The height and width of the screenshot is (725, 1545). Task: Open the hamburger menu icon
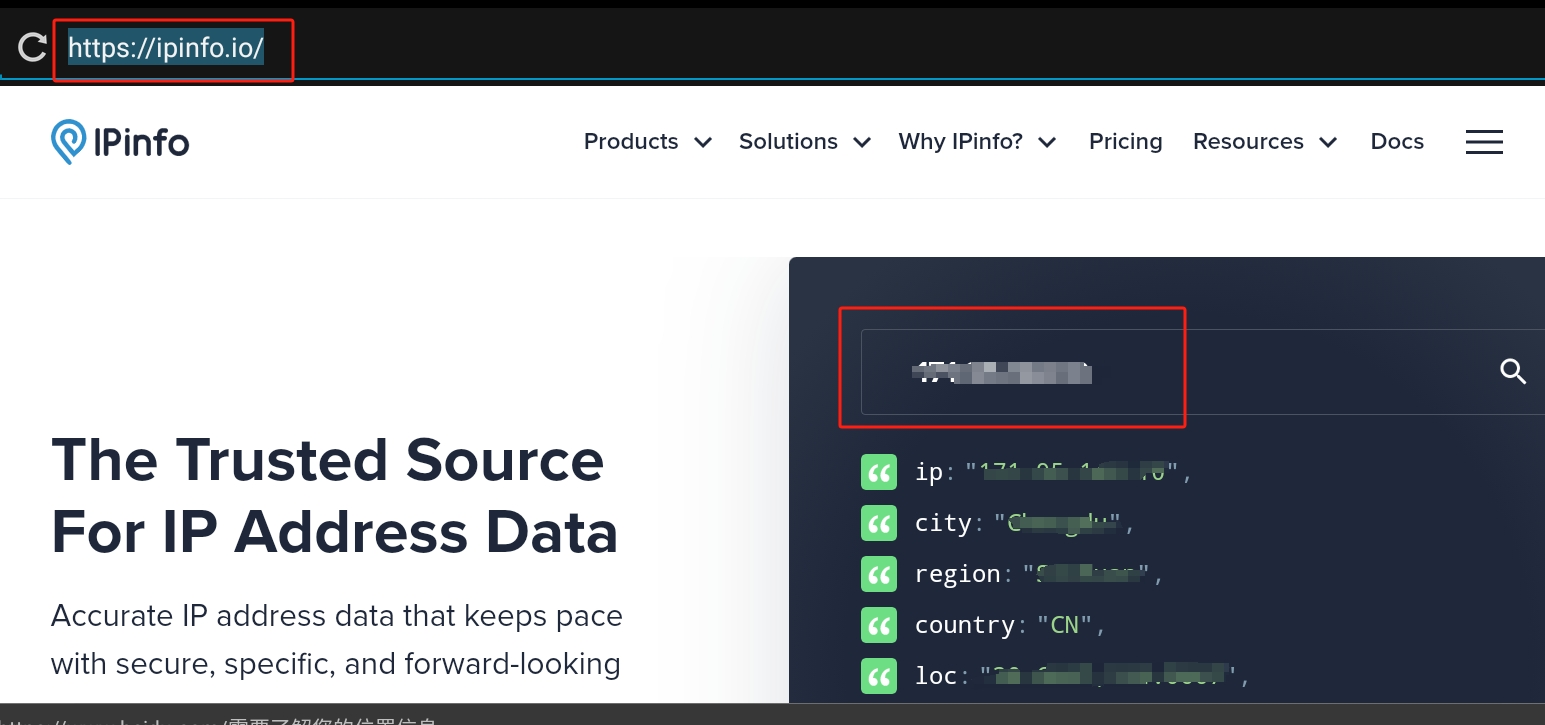[1484, 142]
